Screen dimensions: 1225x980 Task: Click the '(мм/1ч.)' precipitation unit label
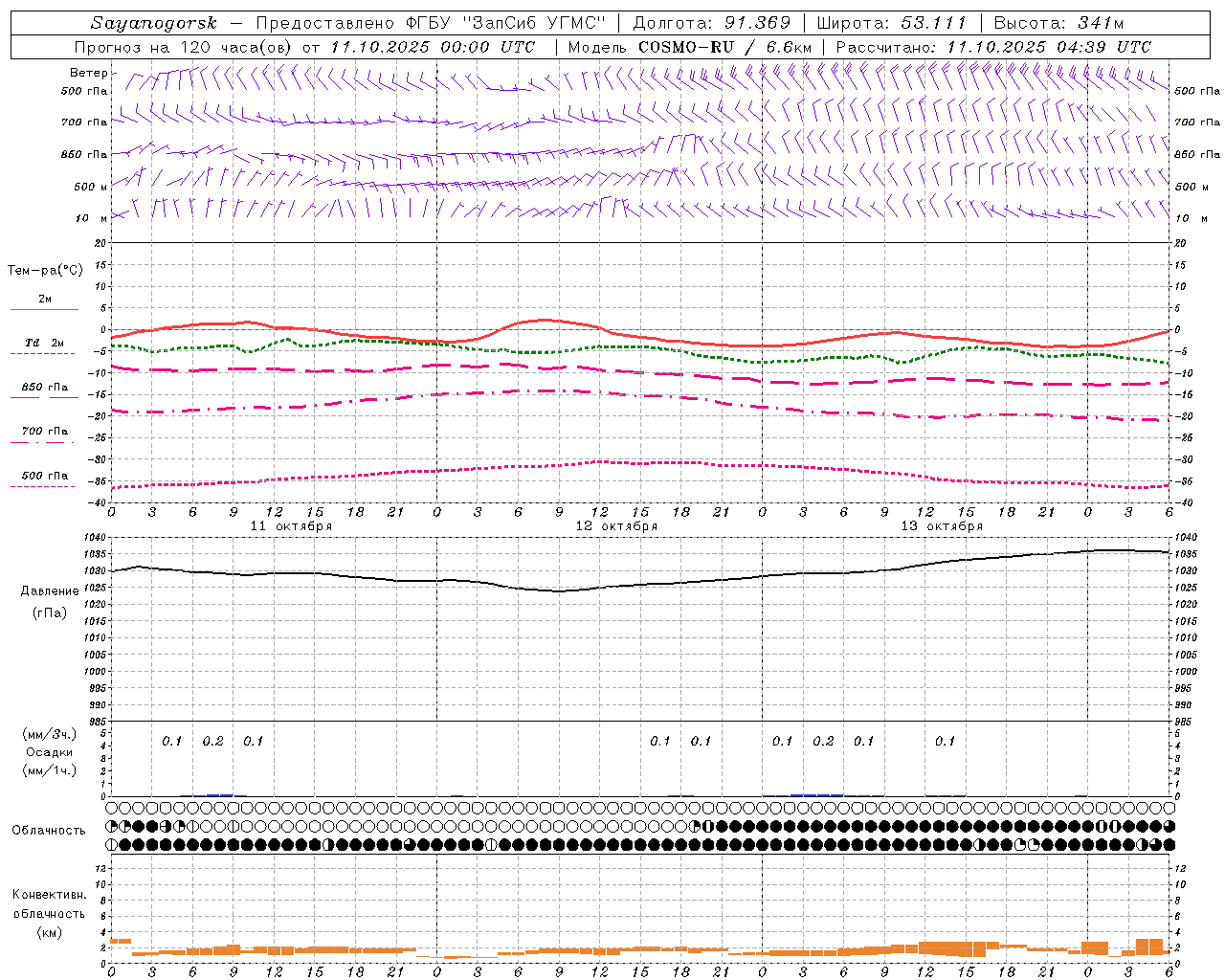coord(50,770)
